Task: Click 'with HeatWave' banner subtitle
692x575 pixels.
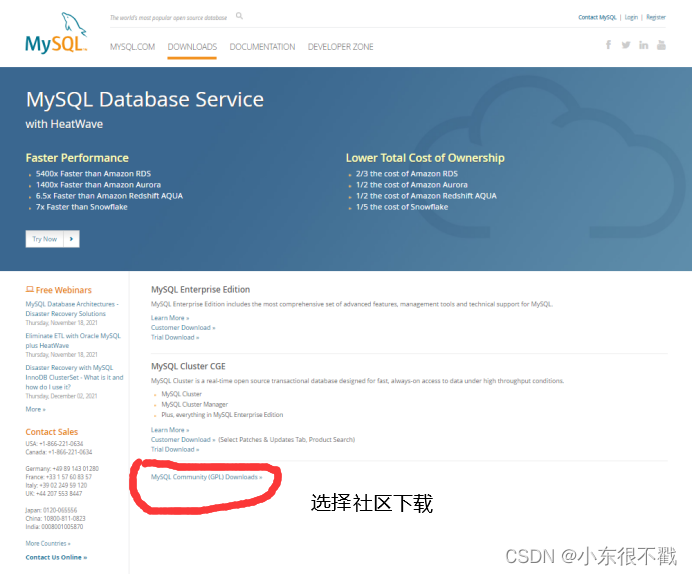Action: 64,124
